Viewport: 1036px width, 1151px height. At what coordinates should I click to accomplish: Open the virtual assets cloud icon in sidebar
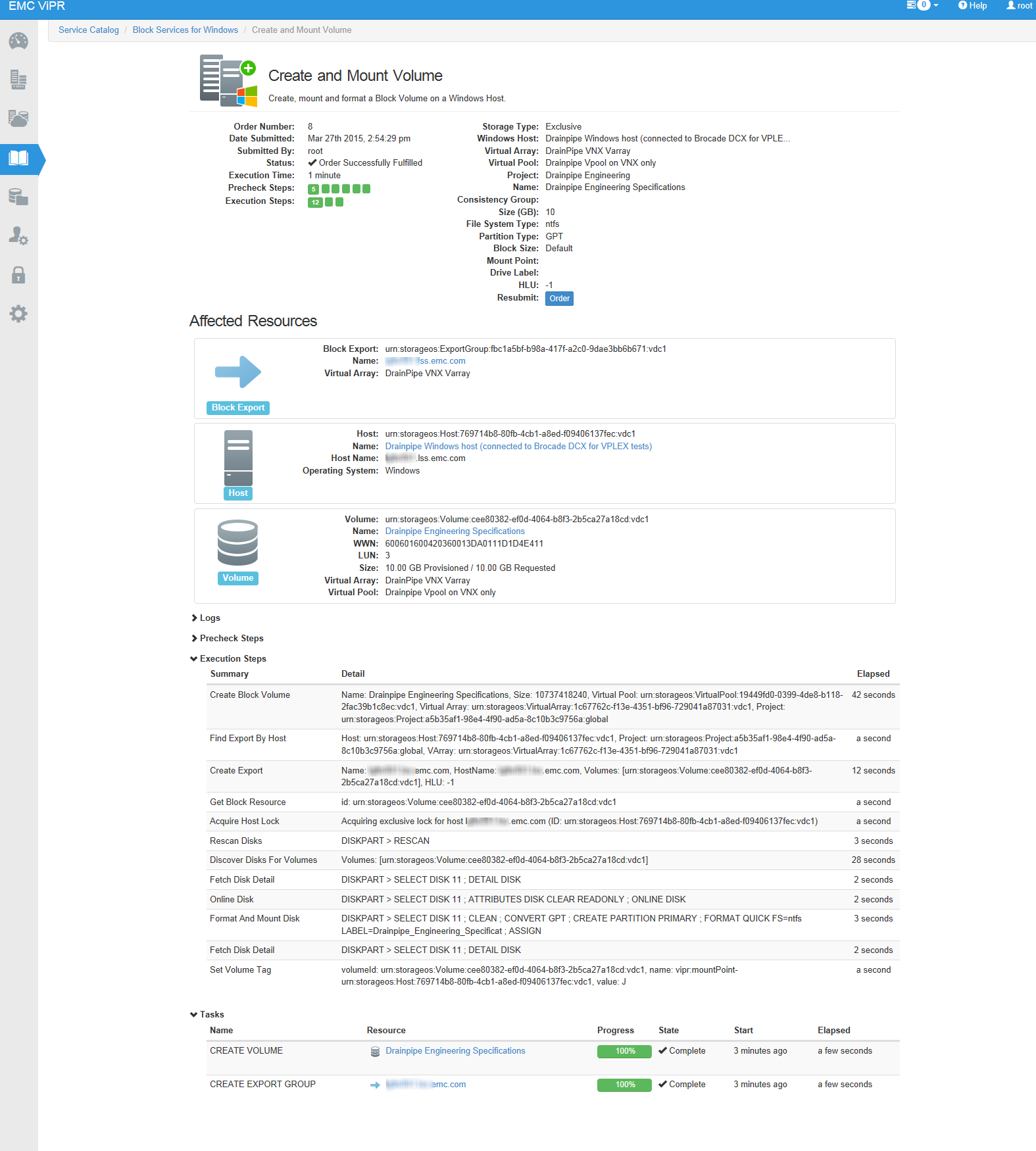click(18, 118)
